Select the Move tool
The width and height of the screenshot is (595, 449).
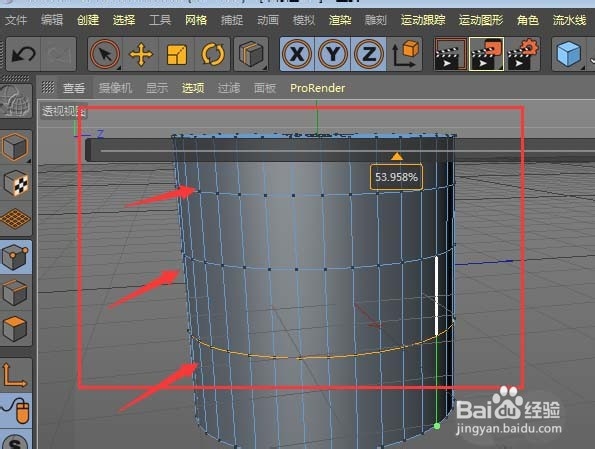[x=141, y=54]
